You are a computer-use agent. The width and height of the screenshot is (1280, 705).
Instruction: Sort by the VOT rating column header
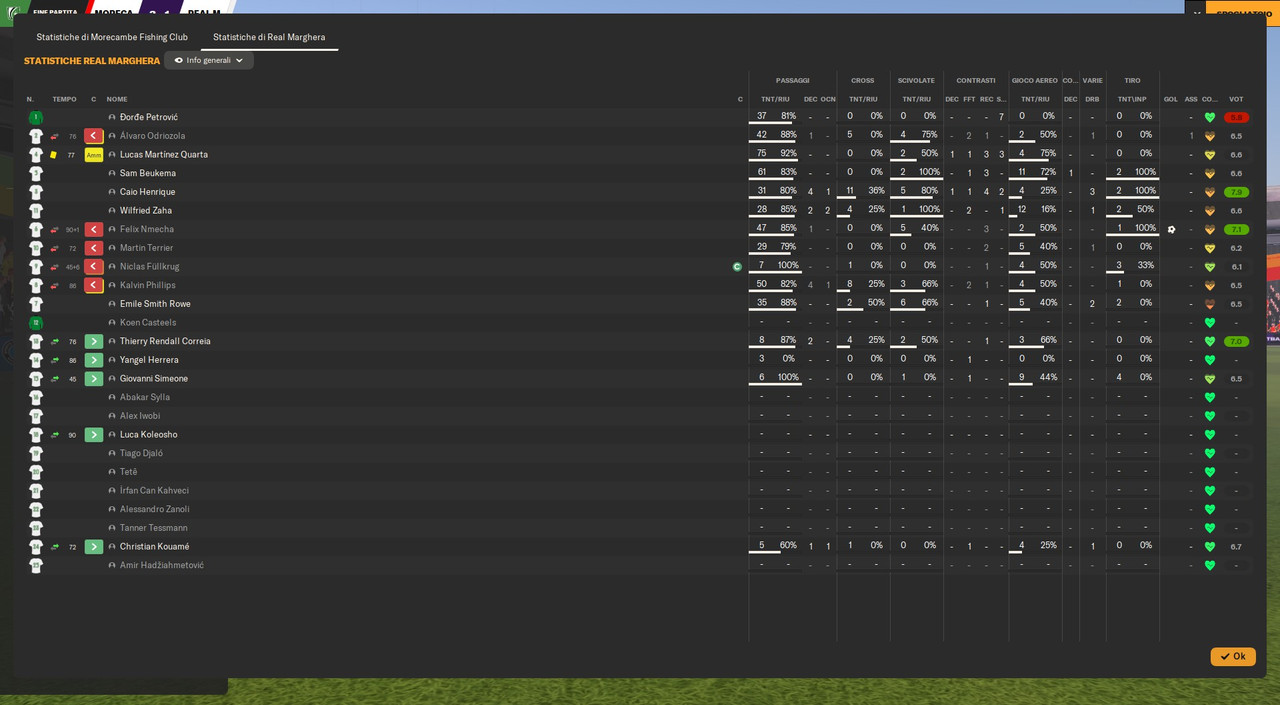1236,99
